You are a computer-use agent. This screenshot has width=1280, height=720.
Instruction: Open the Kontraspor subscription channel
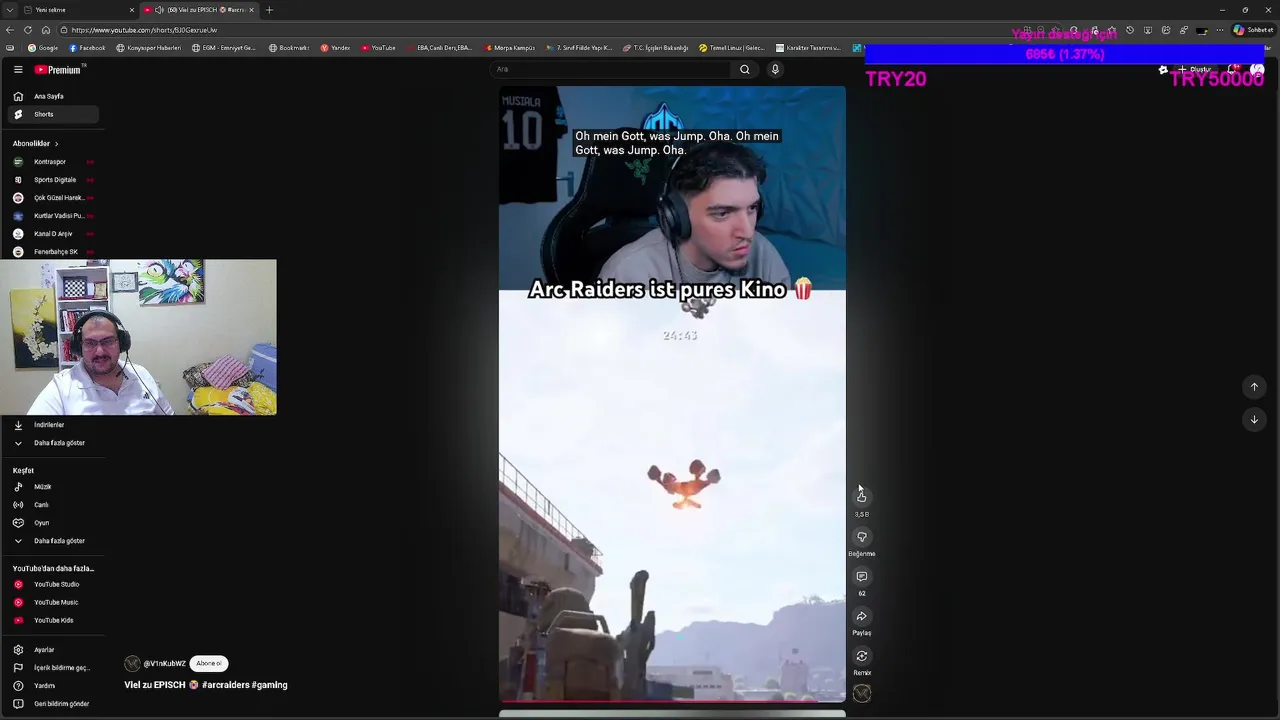(x=53, y=162)
